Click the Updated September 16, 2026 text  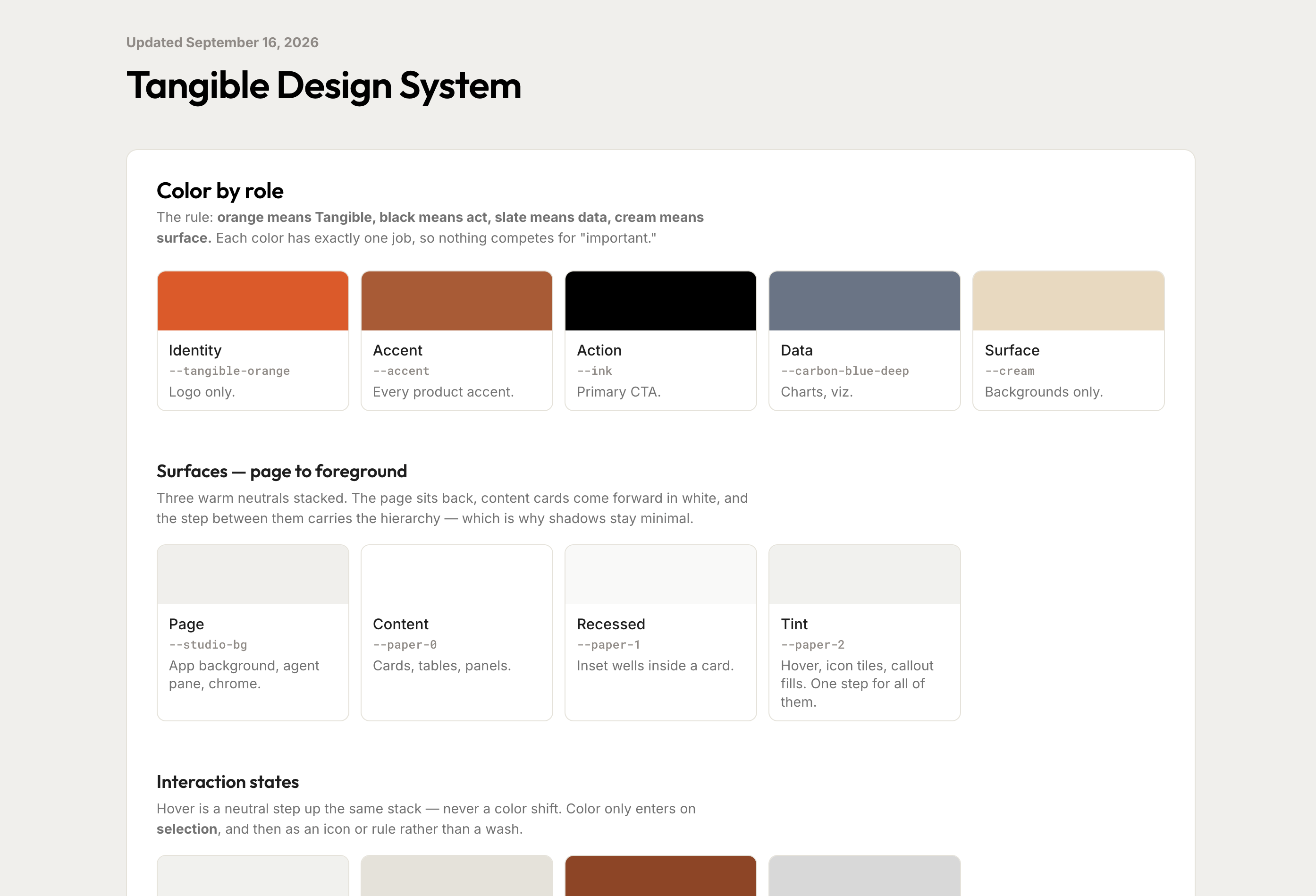[x=222, y=42]
